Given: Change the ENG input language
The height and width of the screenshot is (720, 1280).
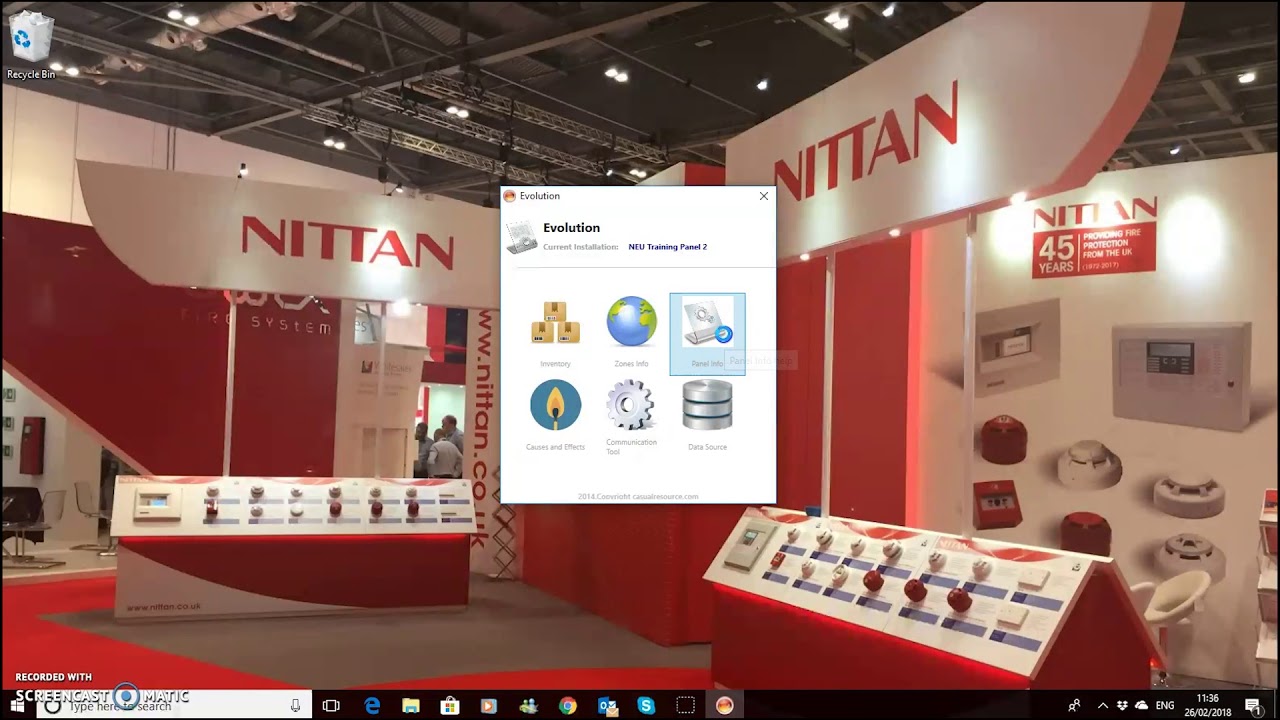Looking at the screenshot, I should click(x=1165, y=705).
